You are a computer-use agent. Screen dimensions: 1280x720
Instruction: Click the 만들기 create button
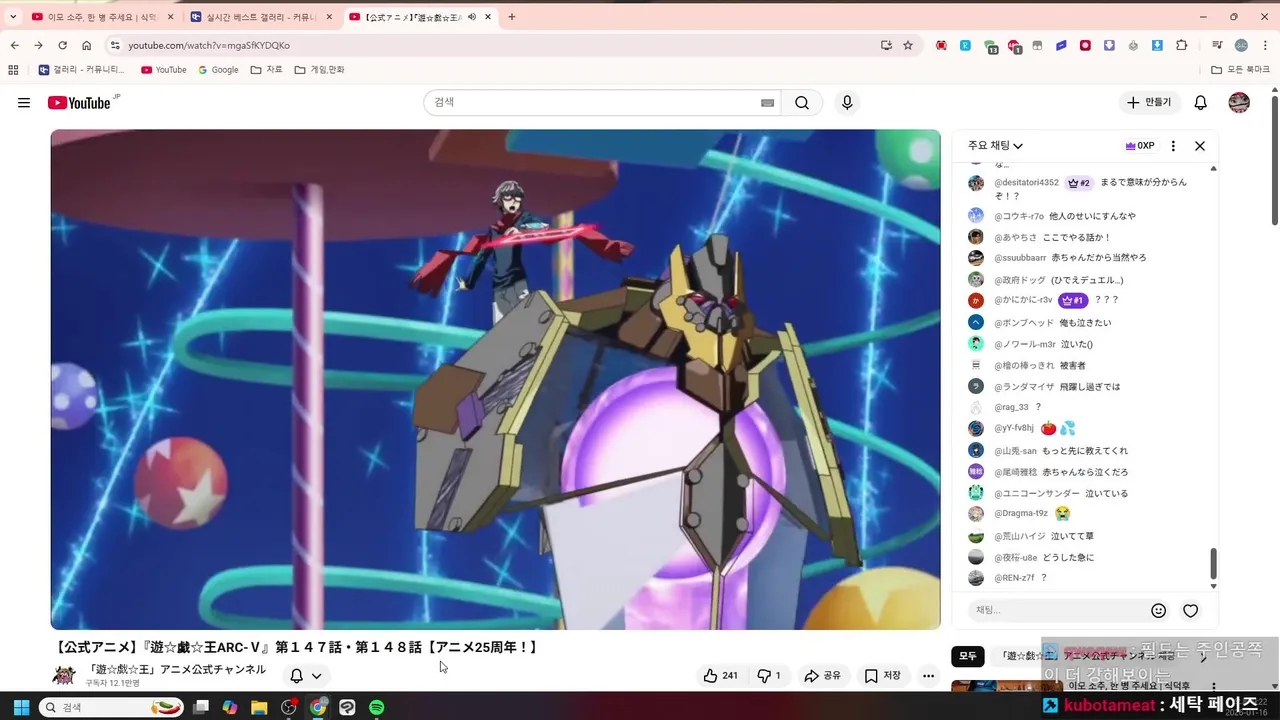point(1150,103)
